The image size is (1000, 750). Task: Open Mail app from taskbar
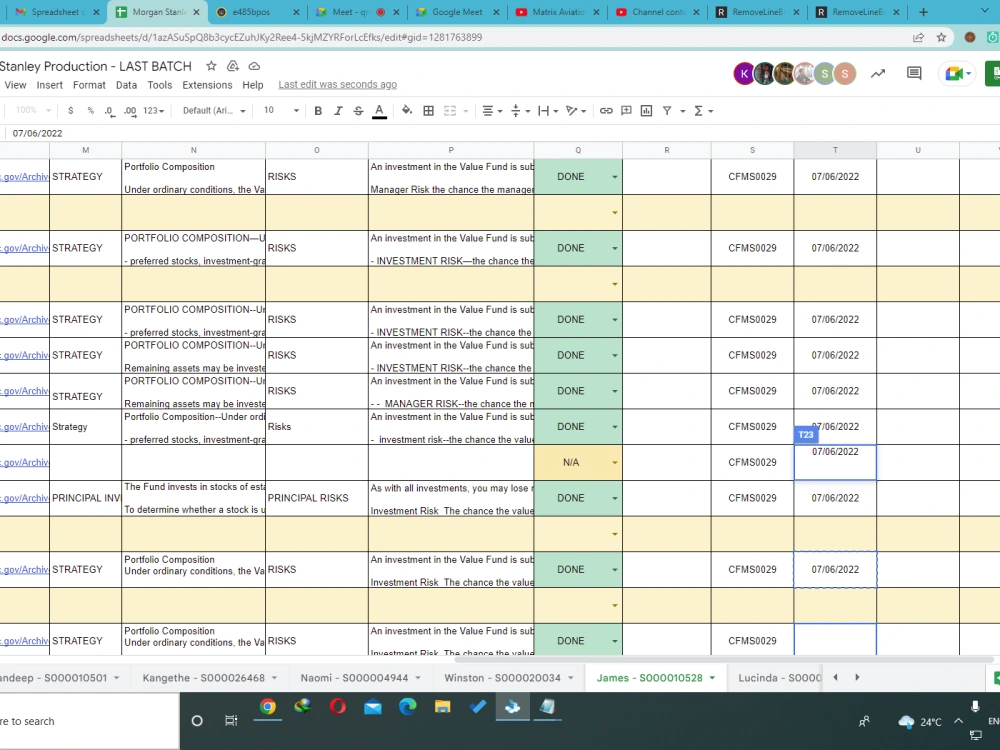372,707
